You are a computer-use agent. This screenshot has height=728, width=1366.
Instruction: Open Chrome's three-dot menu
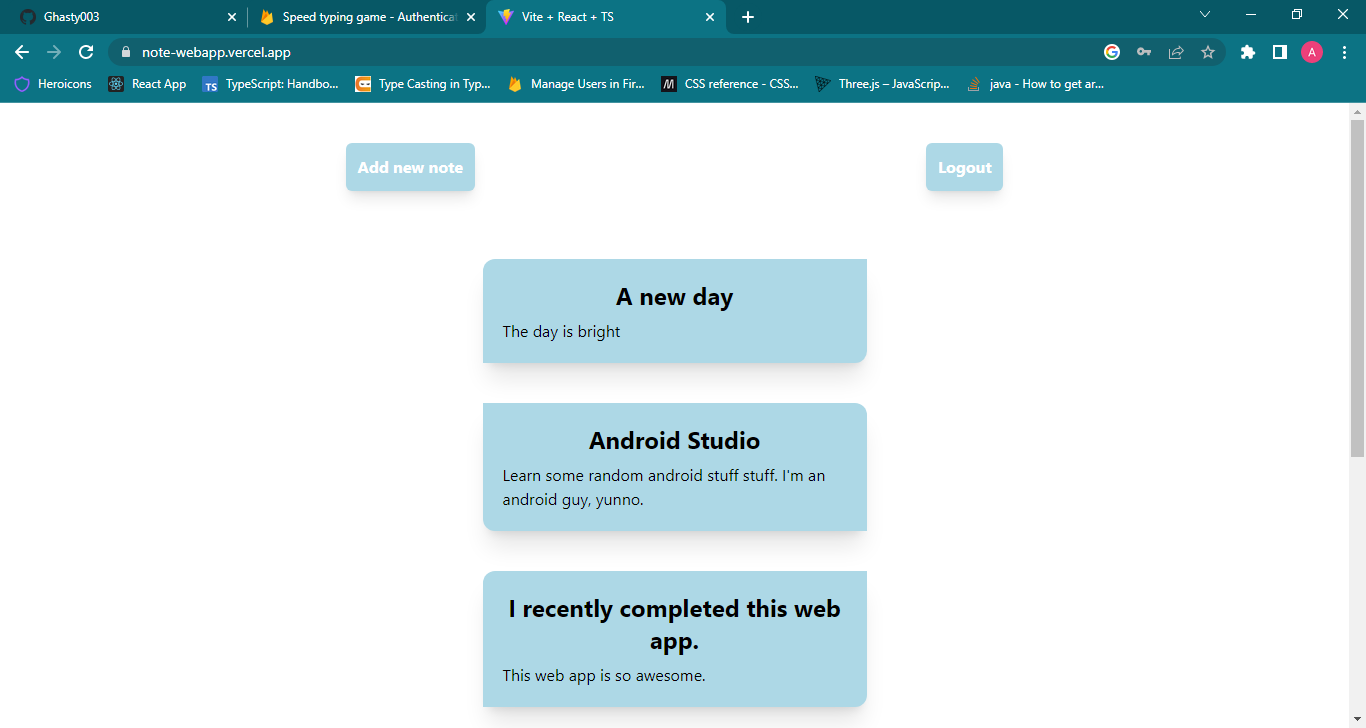[x=1344, y=52]
